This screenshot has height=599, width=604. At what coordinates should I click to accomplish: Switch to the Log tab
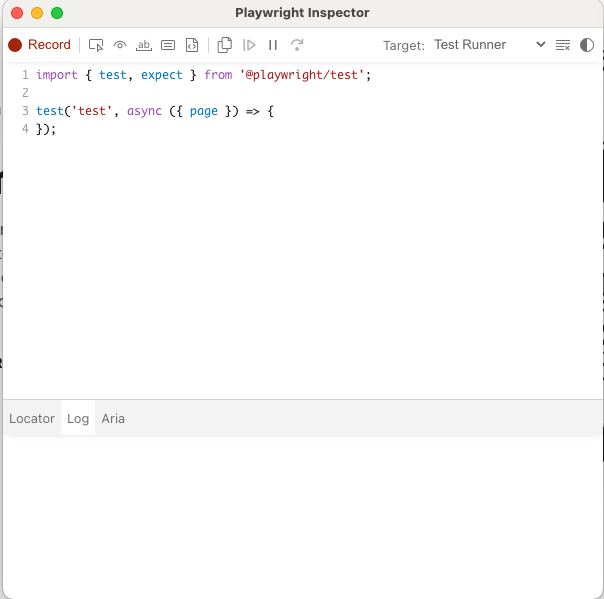tap(78, 419)
